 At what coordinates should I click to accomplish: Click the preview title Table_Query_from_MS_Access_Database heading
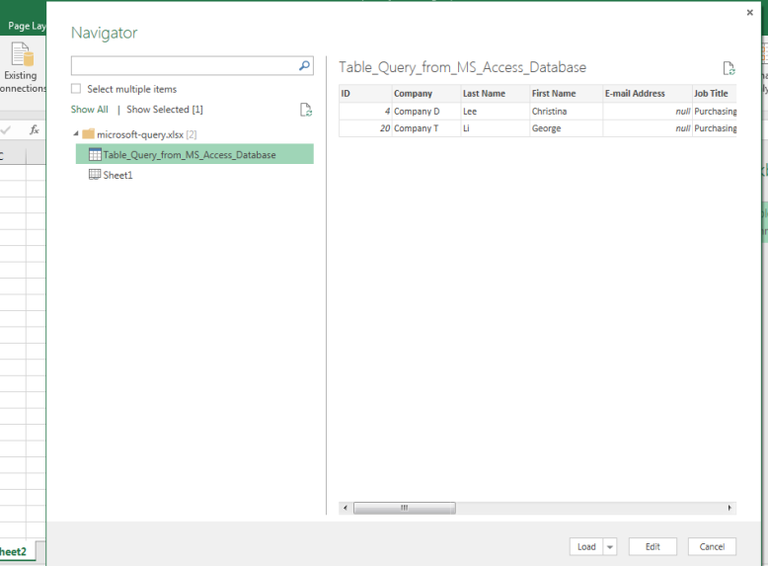pyautogui.click(x=462, y=67)
